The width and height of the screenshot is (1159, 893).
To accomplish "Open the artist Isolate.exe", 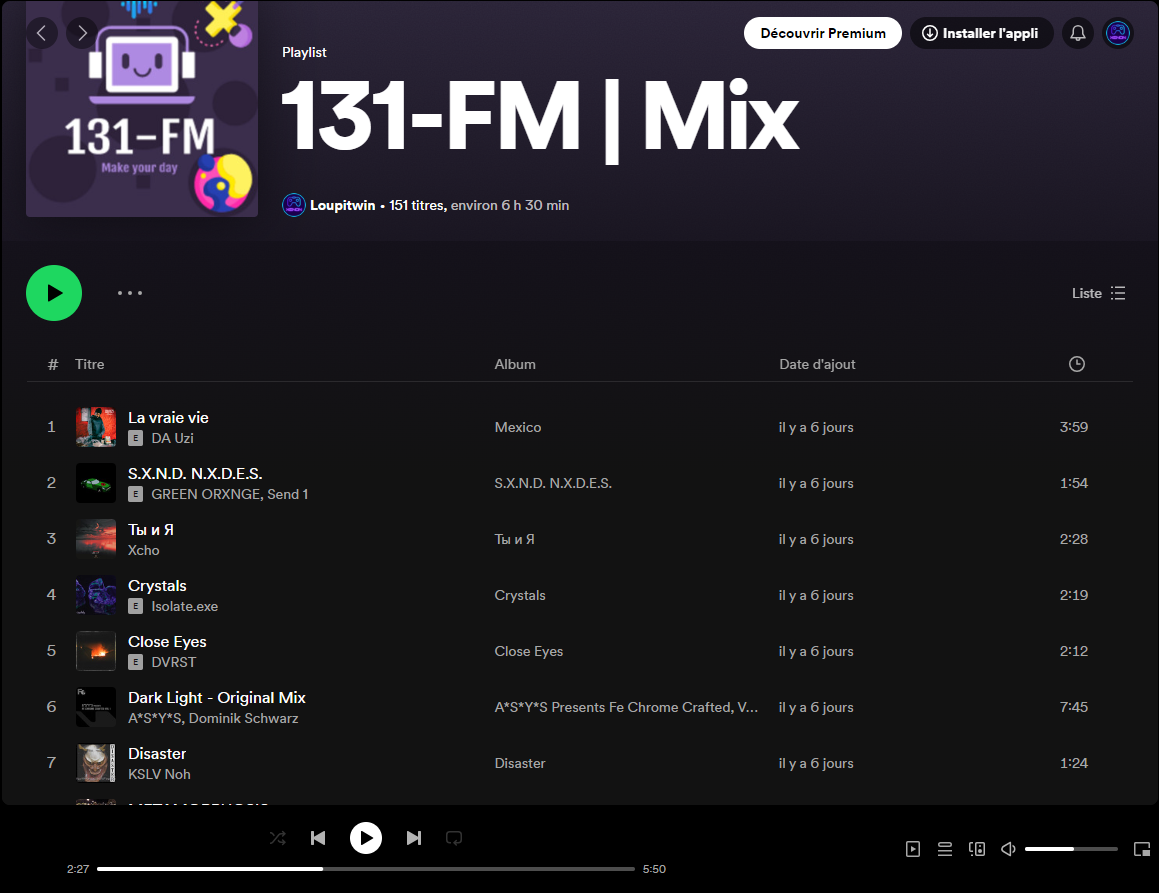I will [x=185, y=607].
